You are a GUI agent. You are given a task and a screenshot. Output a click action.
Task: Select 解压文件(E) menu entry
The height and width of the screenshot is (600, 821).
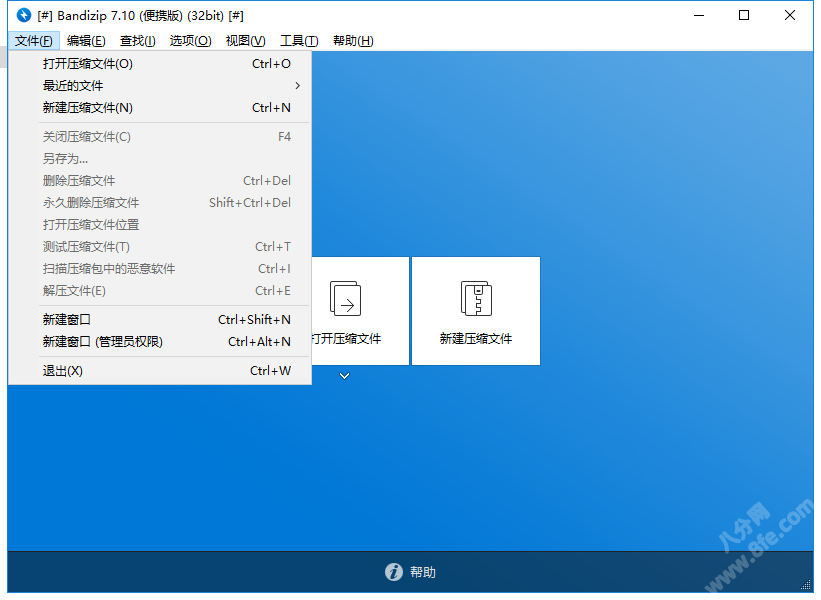click(160, 291)
